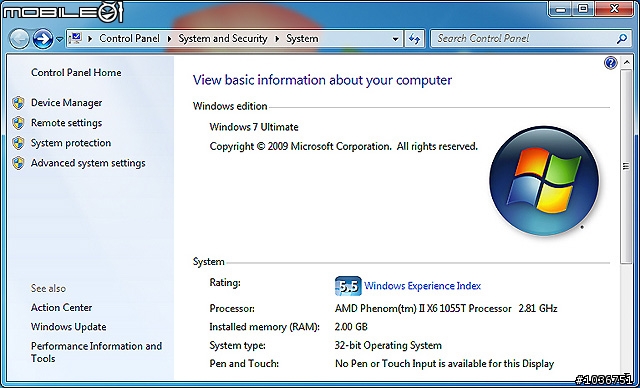This screenshot has height=388, width=640.
Task: Open Remote settings
Action: [67, 123]
